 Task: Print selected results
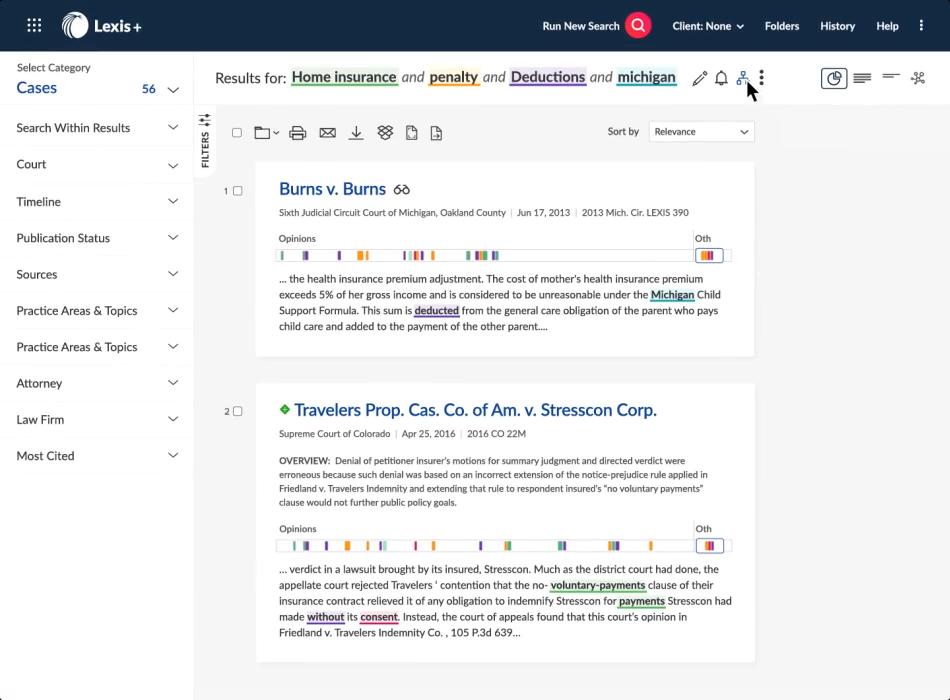coord(297,133)
